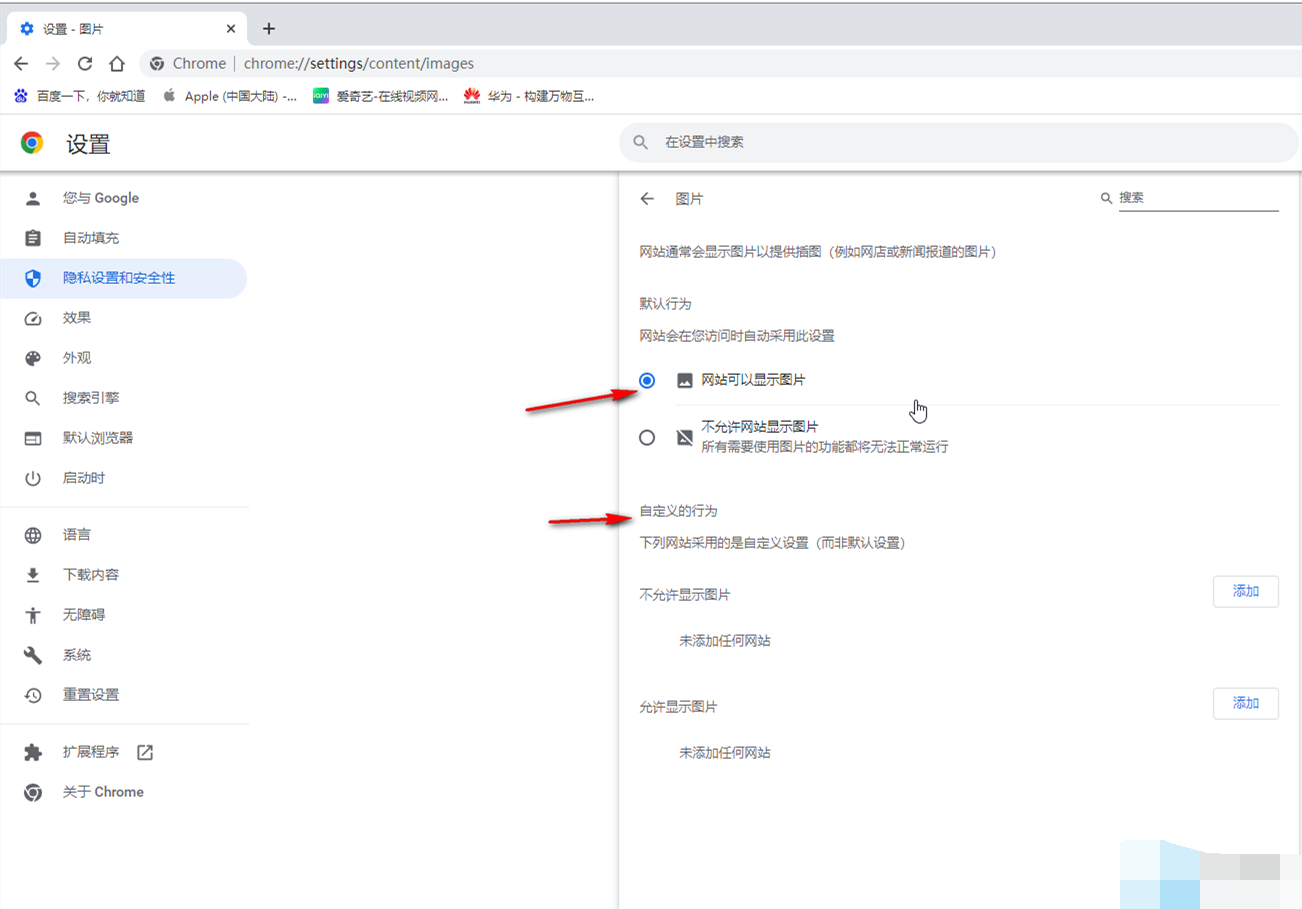Open 百度一下 bookmark
The image size is (1302, 909).
pos(80,96)
